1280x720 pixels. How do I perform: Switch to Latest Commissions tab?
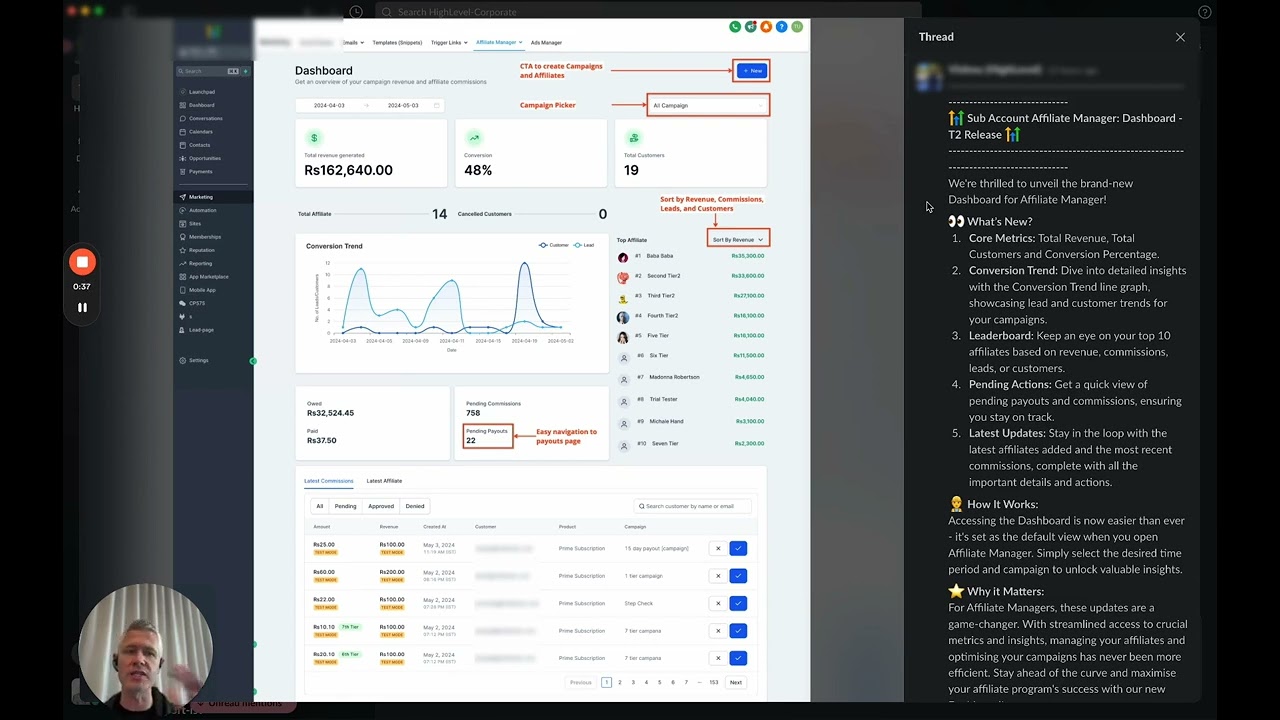(329, 481)
